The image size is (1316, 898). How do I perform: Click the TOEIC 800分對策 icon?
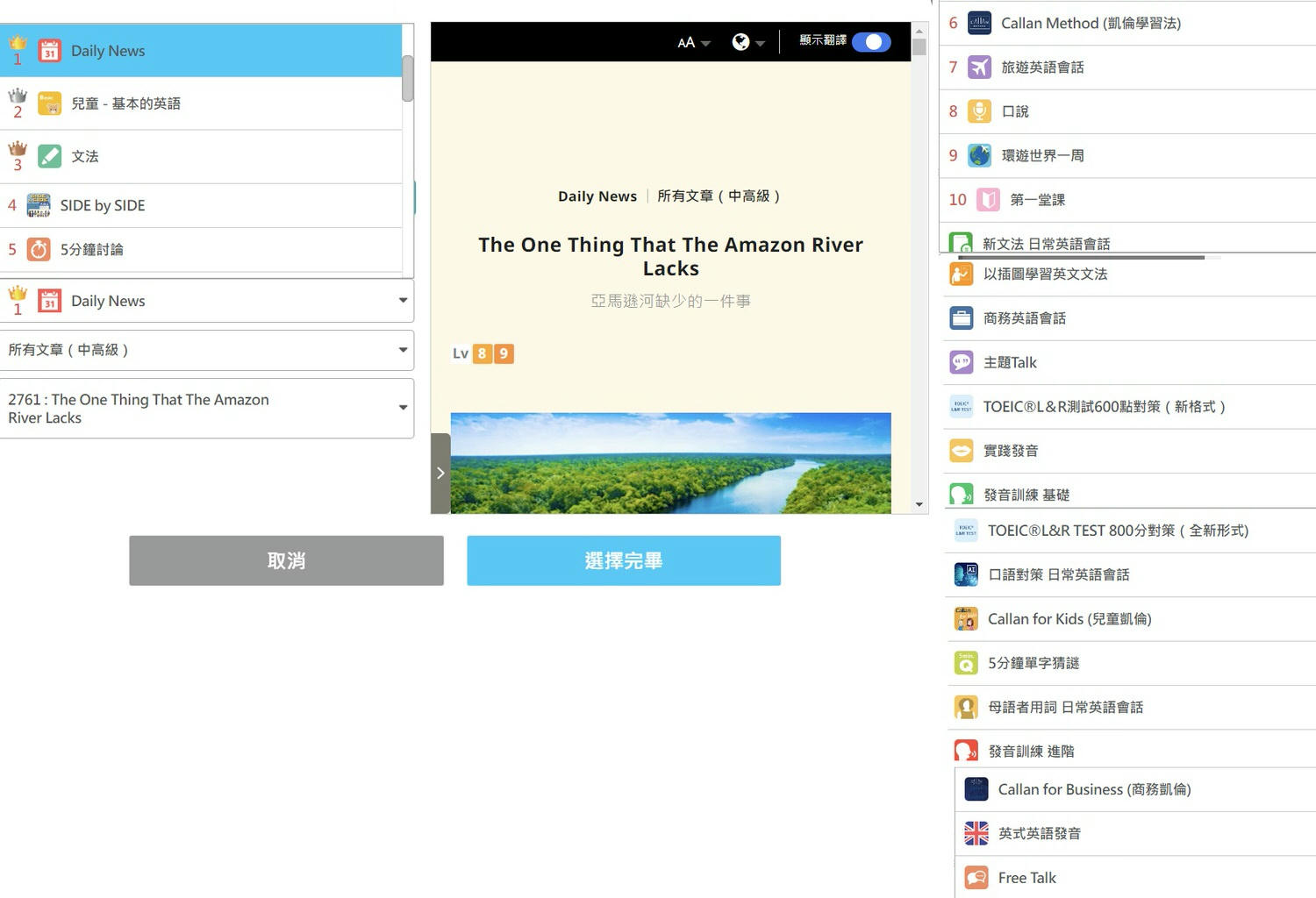965,531
